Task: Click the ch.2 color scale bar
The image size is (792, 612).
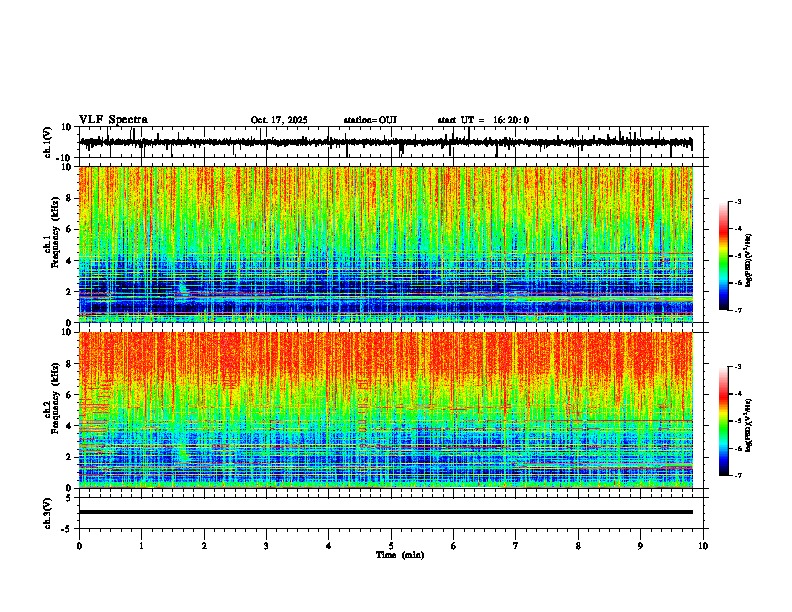Action: (723, 421)
